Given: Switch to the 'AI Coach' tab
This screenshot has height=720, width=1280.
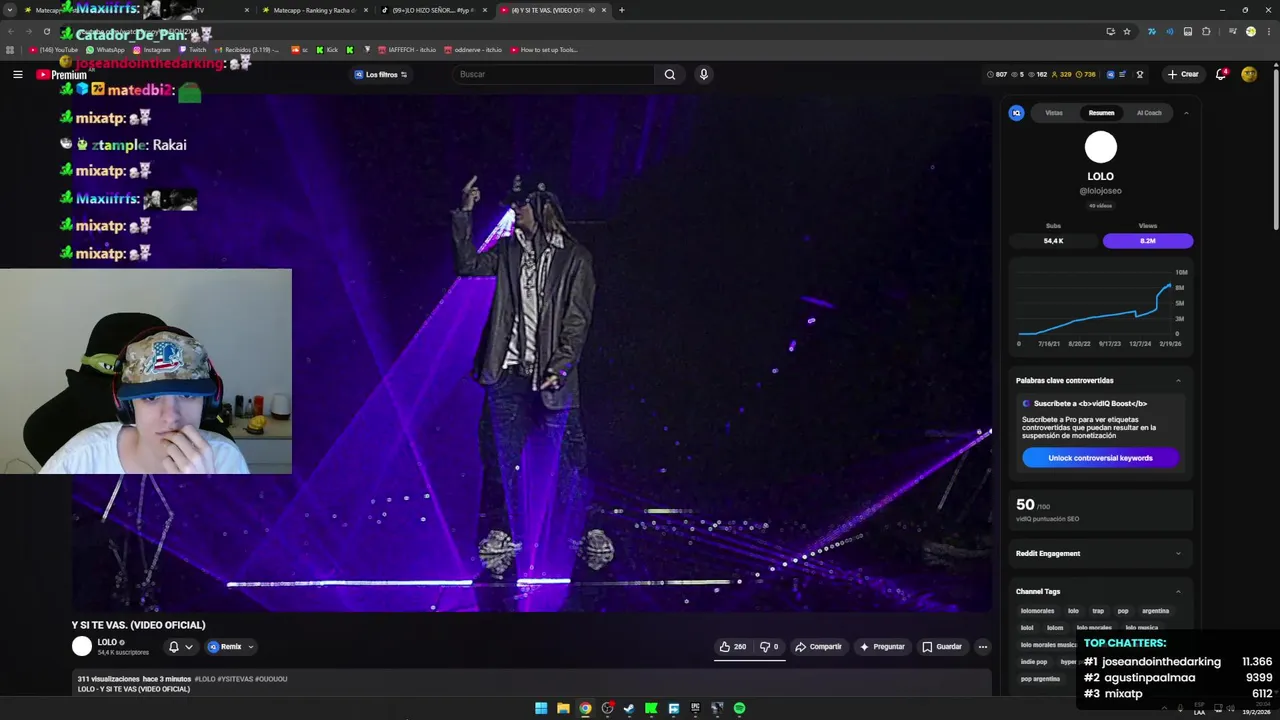Looking at the screenshot, I should pyautogui.click(x=1149, y=113).
